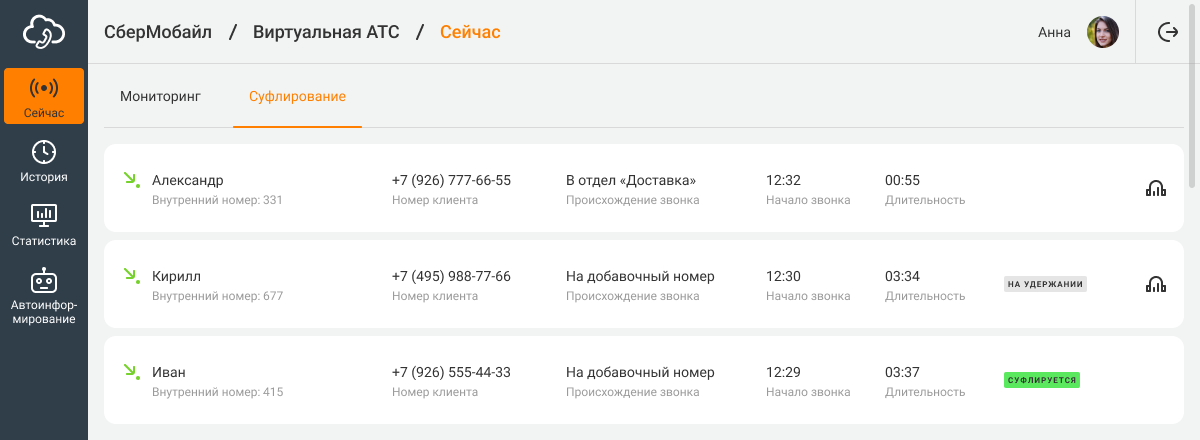Open the Автоинформирование robot section
The width and height of the screenshot is (1200, 440).
point(44,296)
